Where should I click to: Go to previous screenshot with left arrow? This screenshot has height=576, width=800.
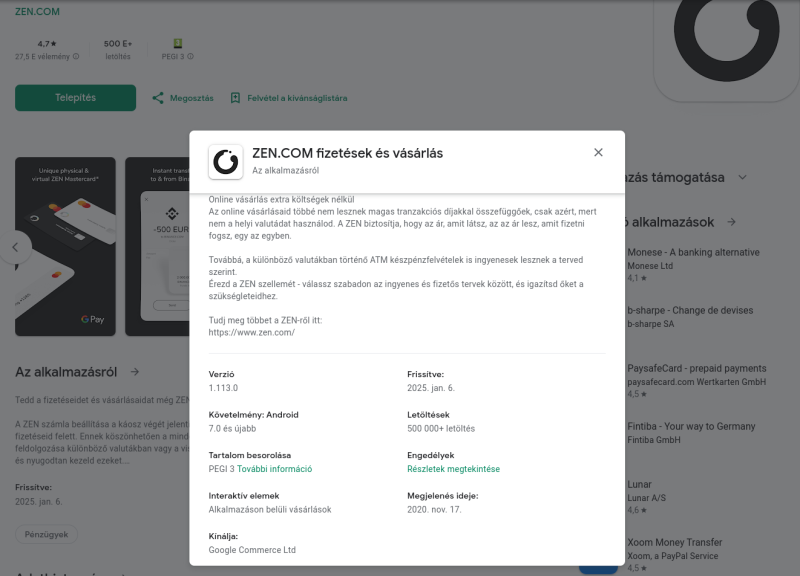15,247
